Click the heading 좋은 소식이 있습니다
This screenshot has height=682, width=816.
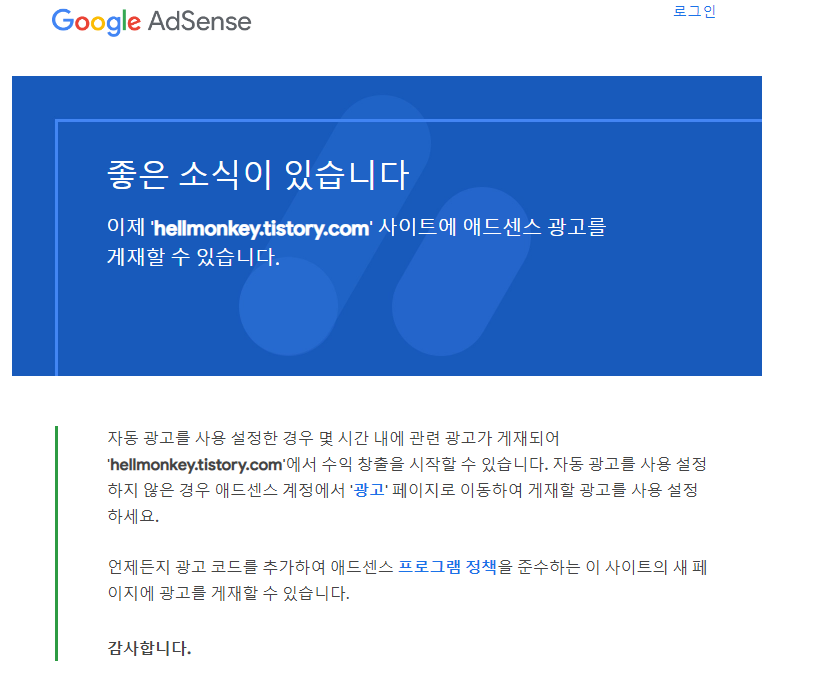[x=258, y=174]
